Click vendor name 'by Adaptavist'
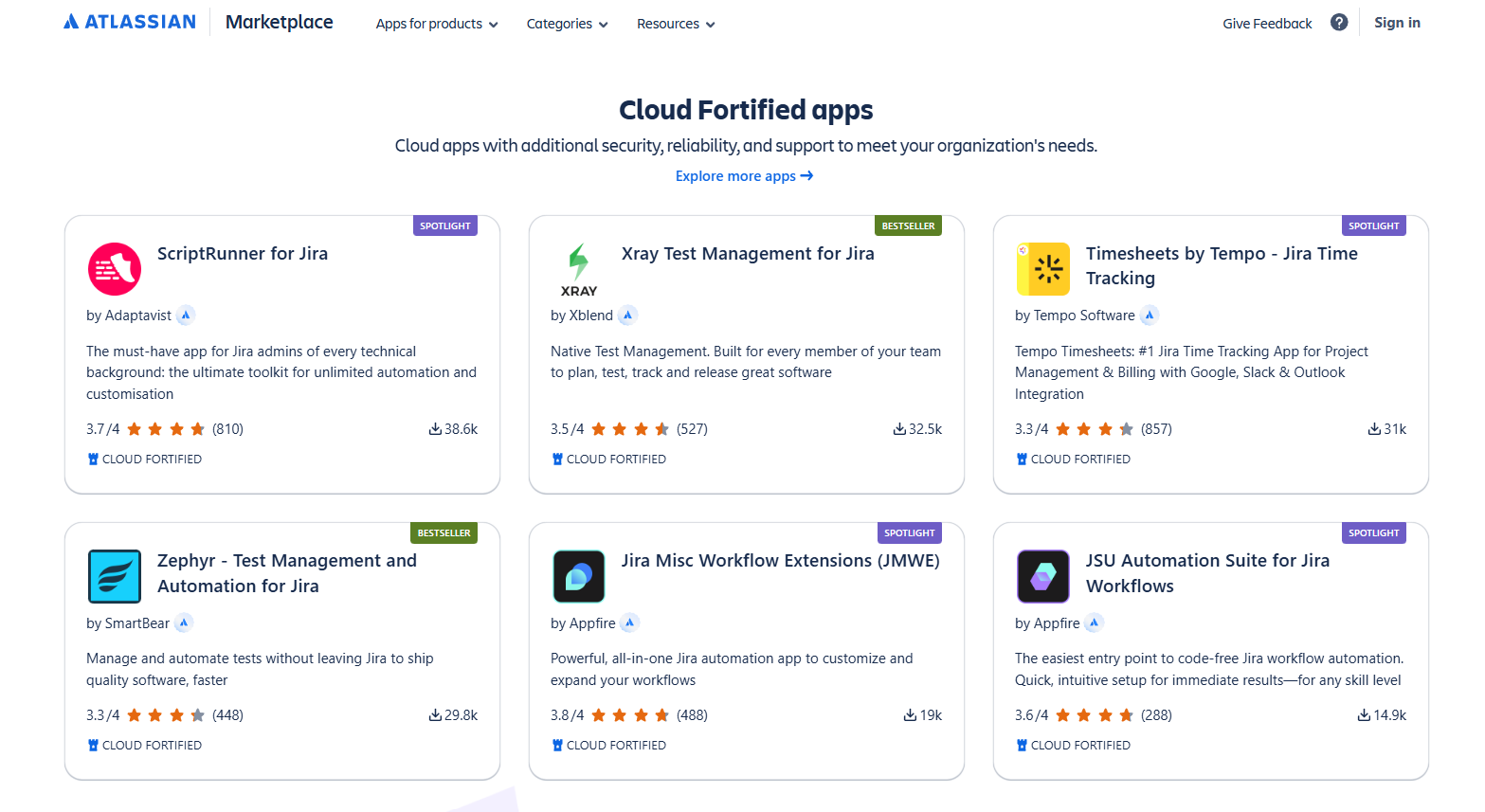The image size is (1485, 812). 129,316
